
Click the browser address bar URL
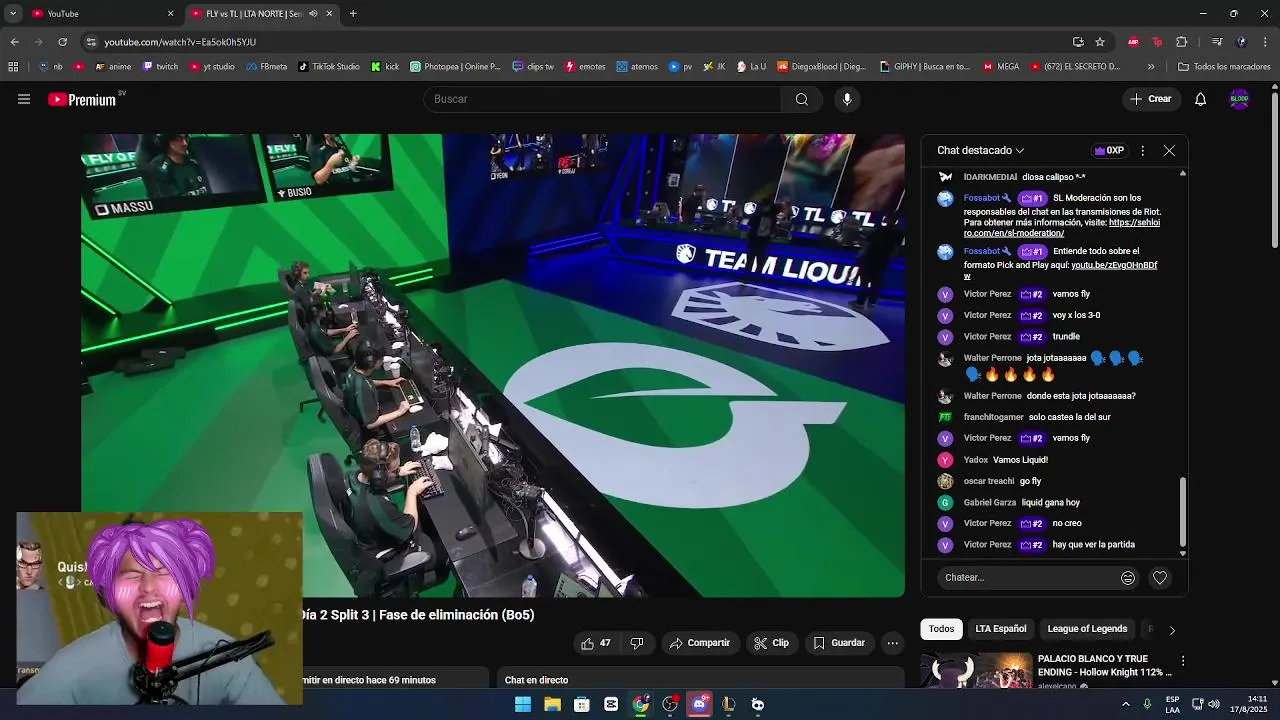(180, 42)
